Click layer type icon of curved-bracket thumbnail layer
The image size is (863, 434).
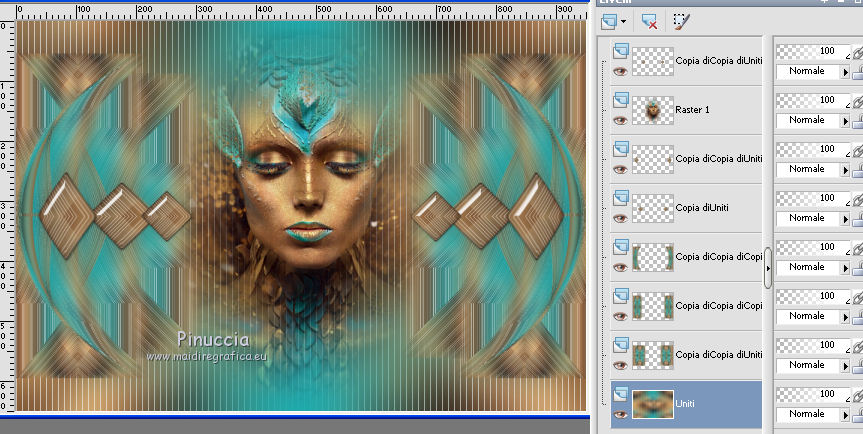click(x=621, y=246)
